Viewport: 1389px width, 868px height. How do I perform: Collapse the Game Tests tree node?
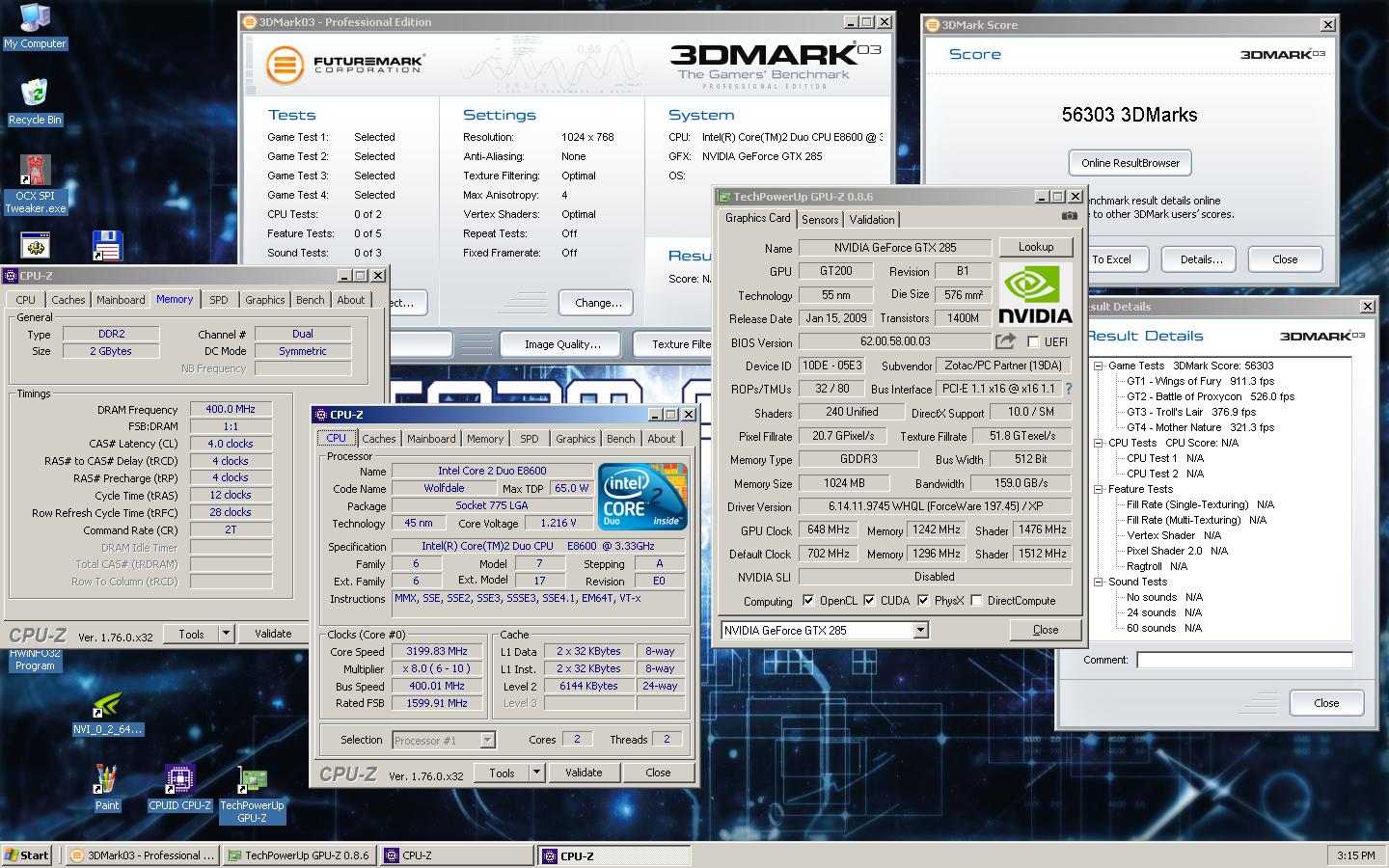click(1098, 366)
